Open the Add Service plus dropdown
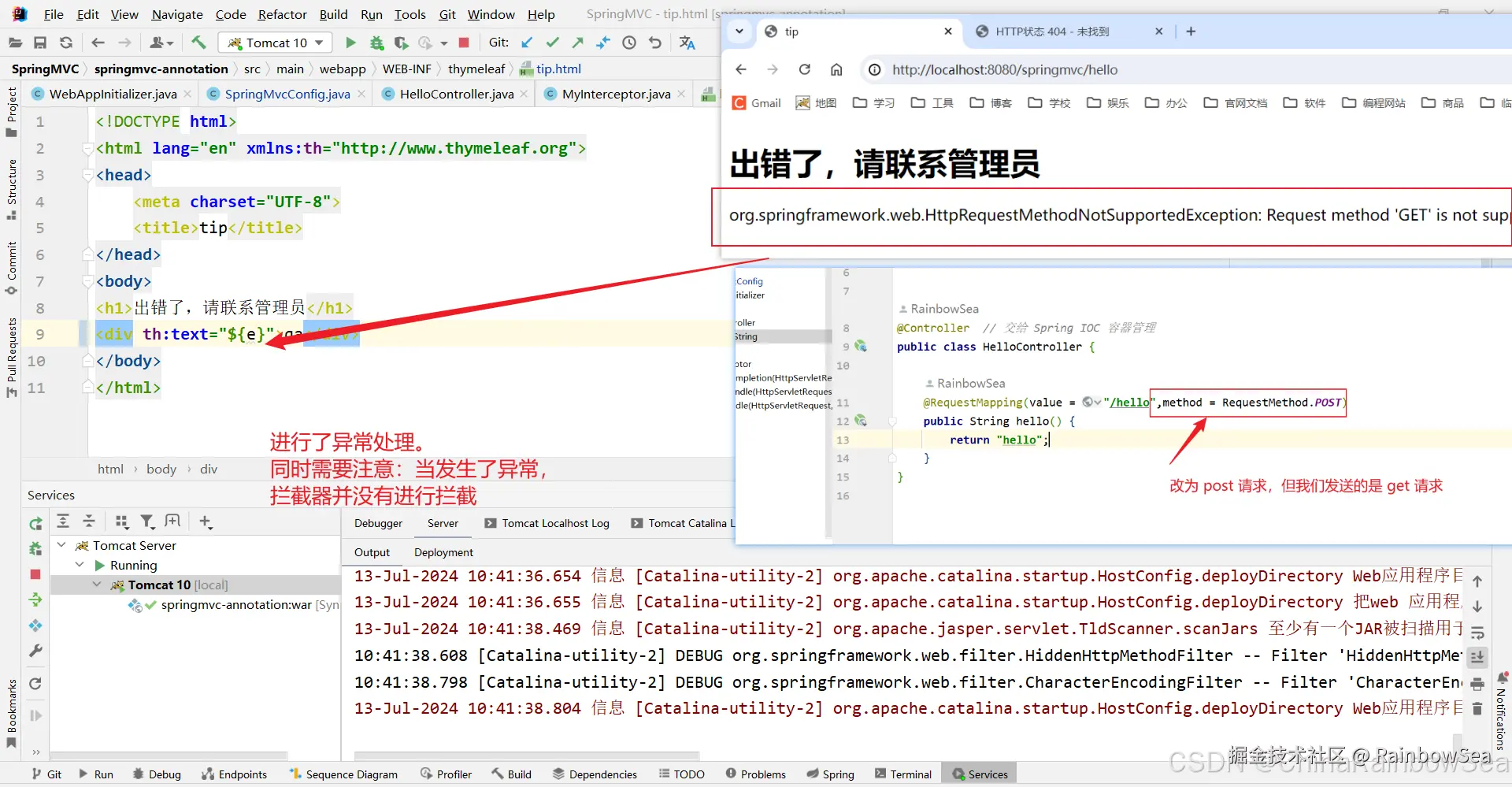Viewport: 1512px width, 787px height. [x=206, y=521]
